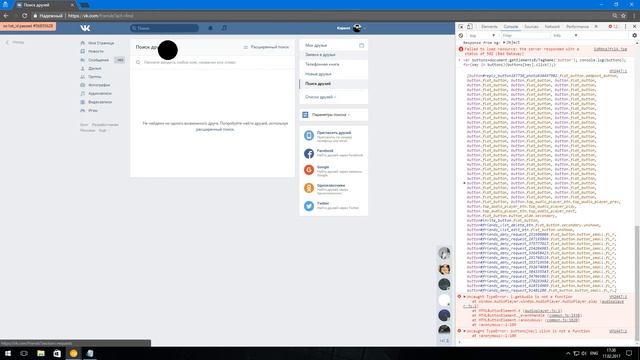640x360 pixels.
Task: Switch to DevTools Elements tab
Action: 489,27
